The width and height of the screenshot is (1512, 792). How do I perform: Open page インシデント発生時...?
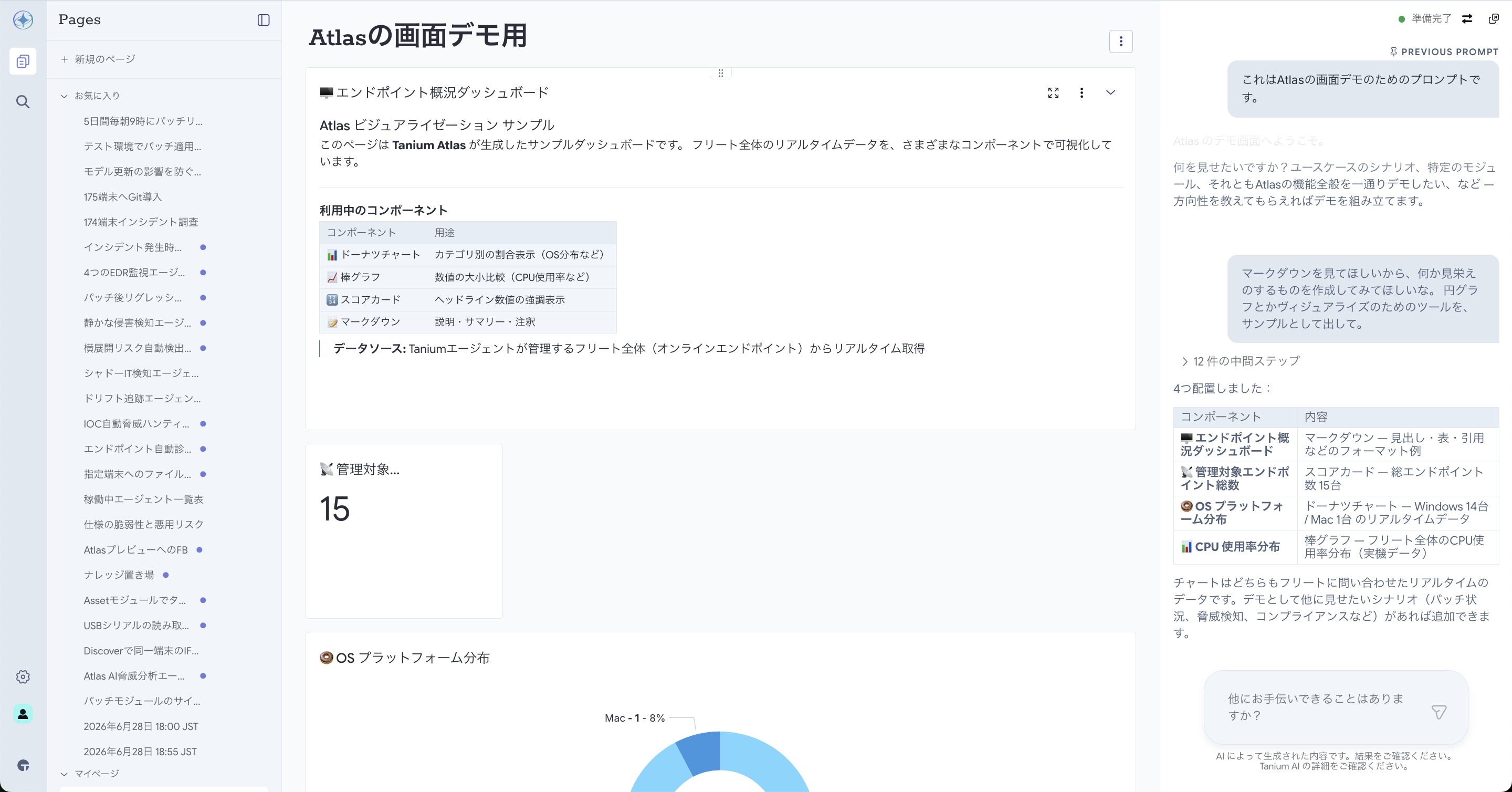[133, 247]
